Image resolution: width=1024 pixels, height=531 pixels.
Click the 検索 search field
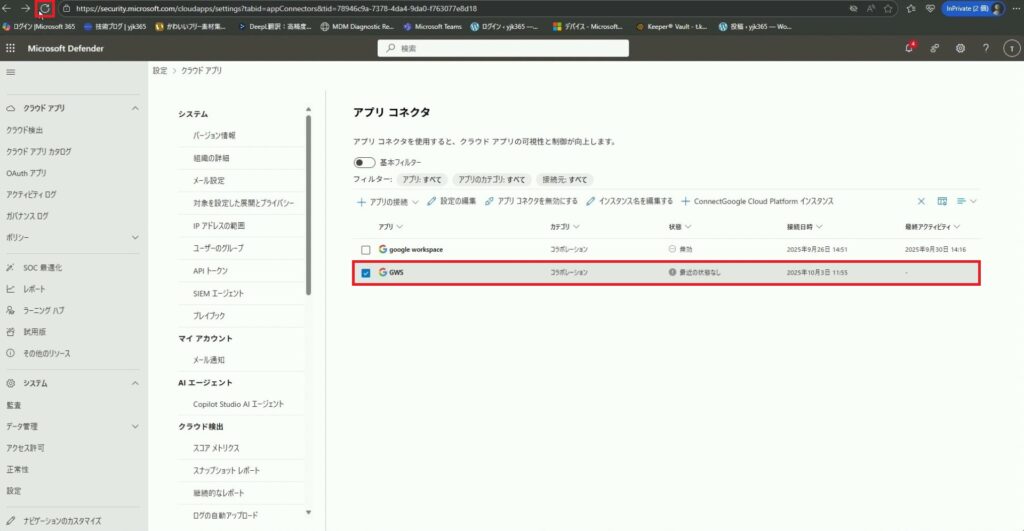[x=503, y=48]
